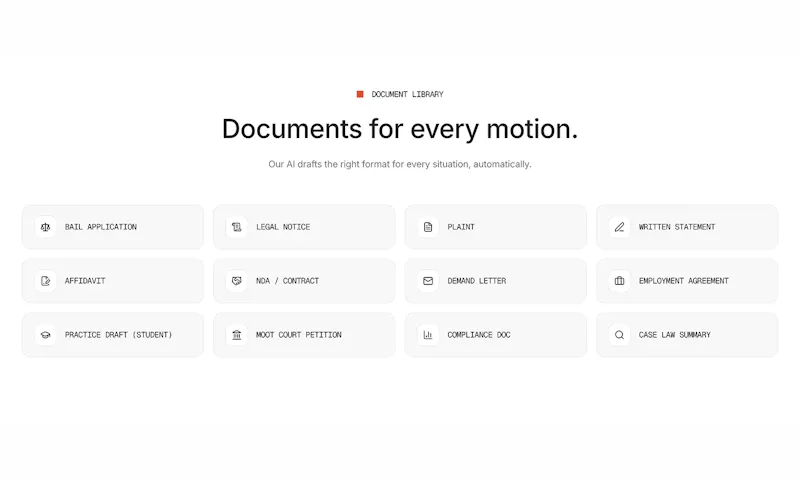
Task: Select the Compliance Doc card
Action: tap(495, 335)
